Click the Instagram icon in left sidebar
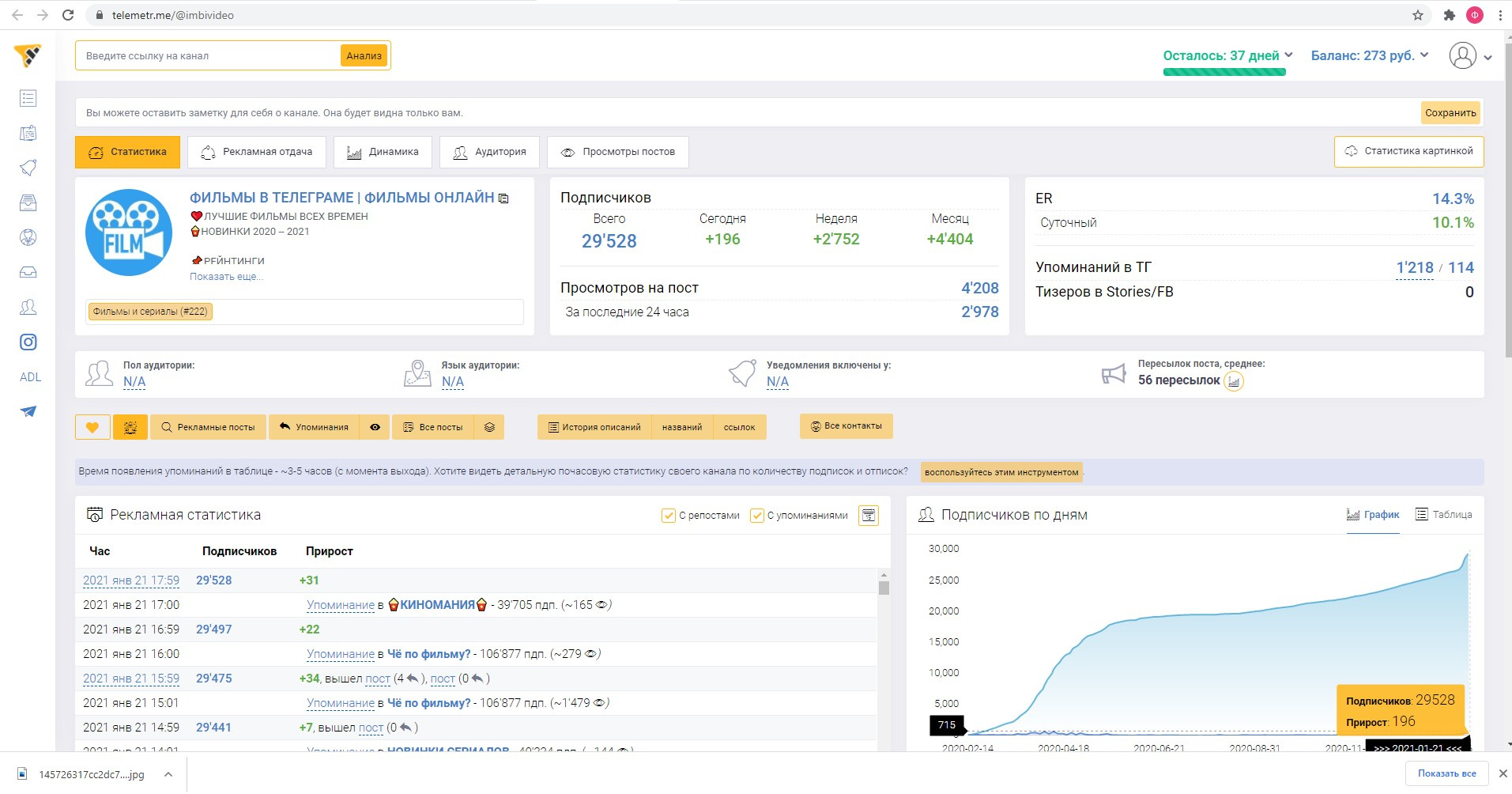Screen dimensions: 1512x794 (x=28, y=342)
